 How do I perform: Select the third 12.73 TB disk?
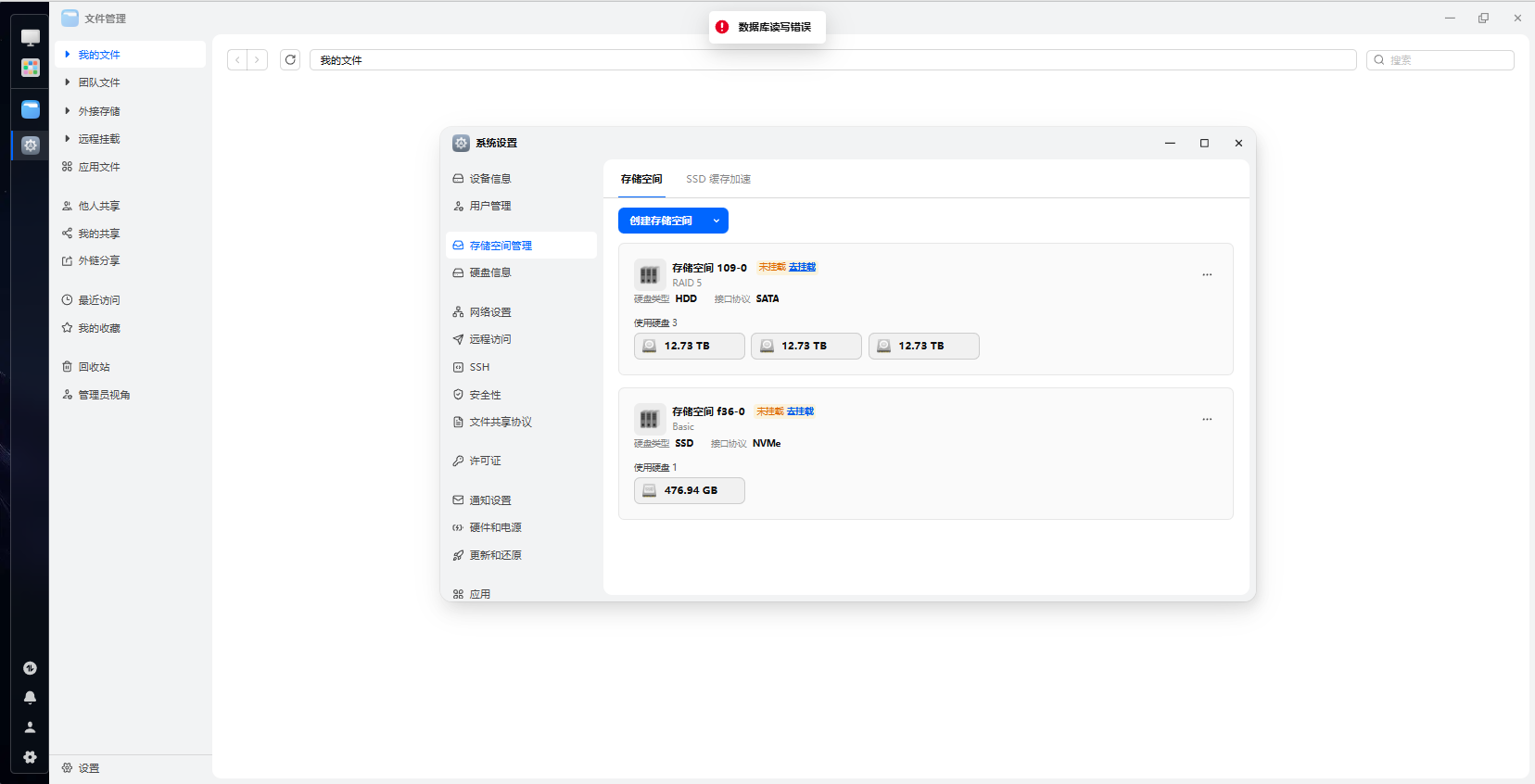click(924, 346)
